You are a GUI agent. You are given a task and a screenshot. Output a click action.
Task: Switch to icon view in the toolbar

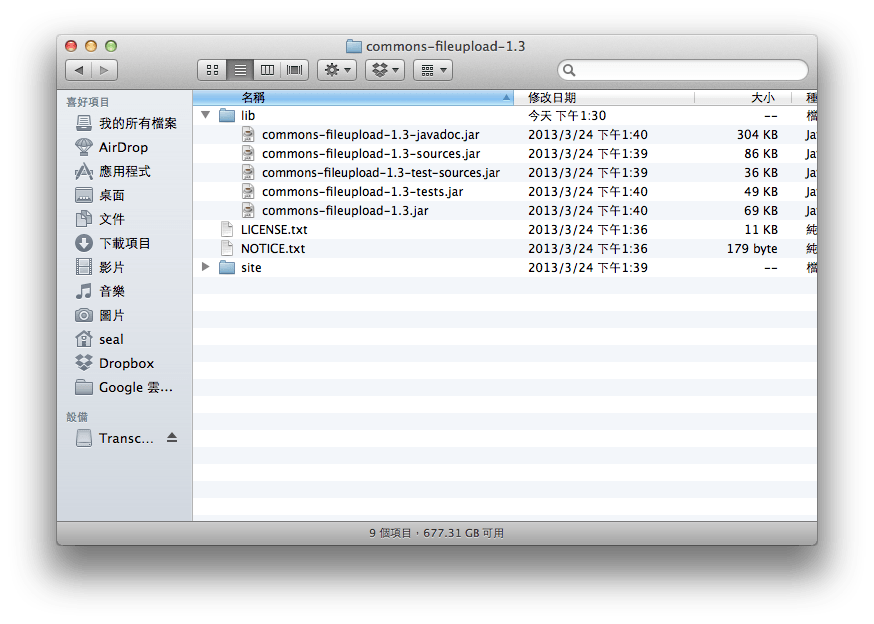pyautogui.click(x=212, y=69)
